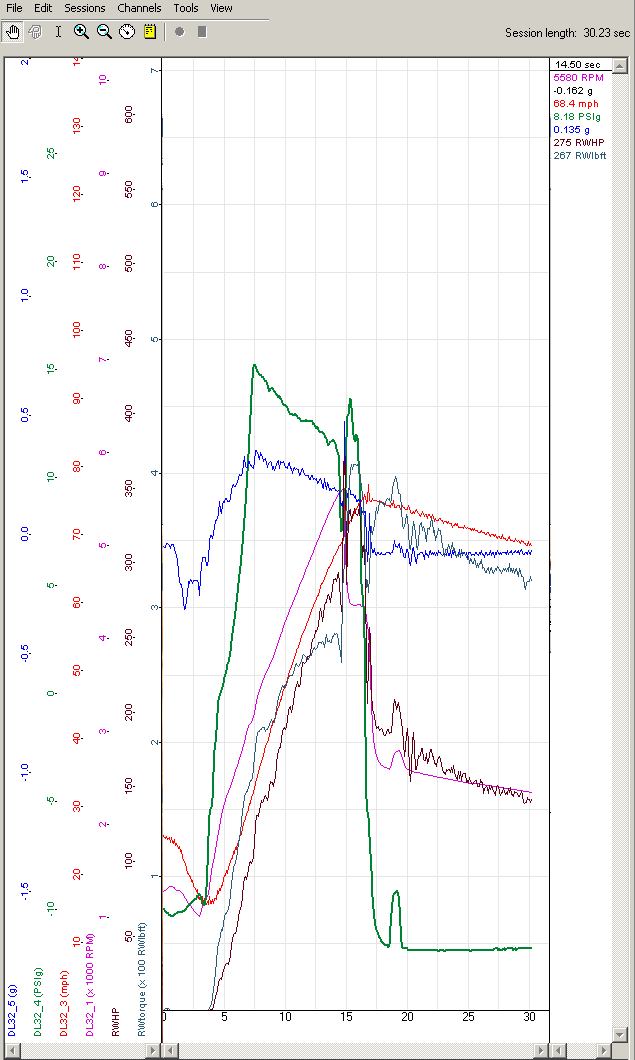Open the View menu

click(x=221, y=8)
